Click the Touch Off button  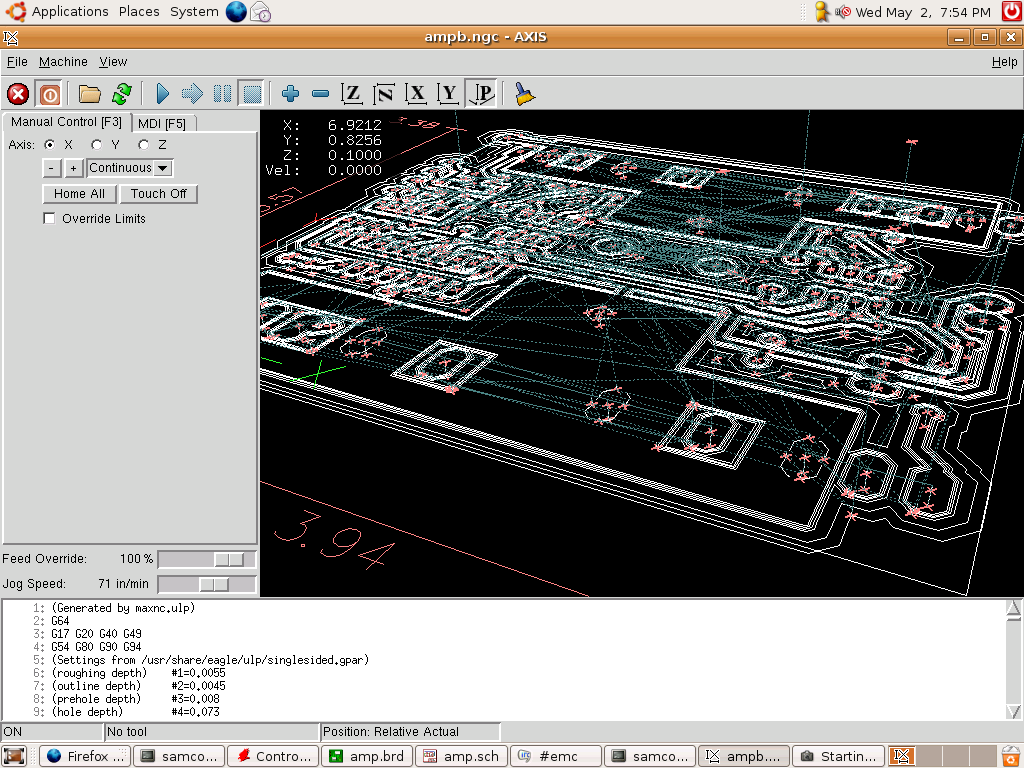(x=158, y=193)
